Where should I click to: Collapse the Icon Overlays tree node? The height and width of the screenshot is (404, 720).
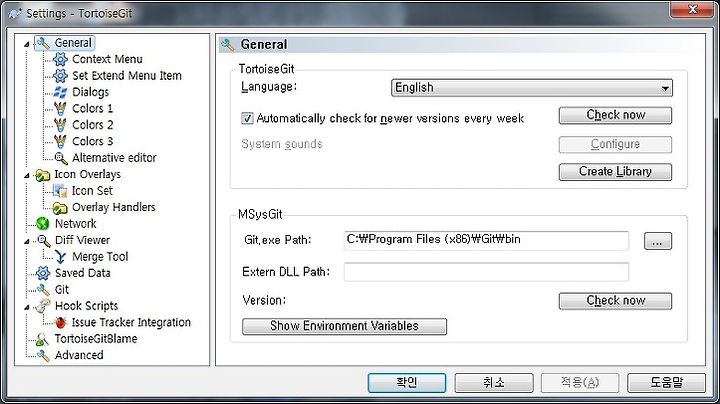coord(27,175)
